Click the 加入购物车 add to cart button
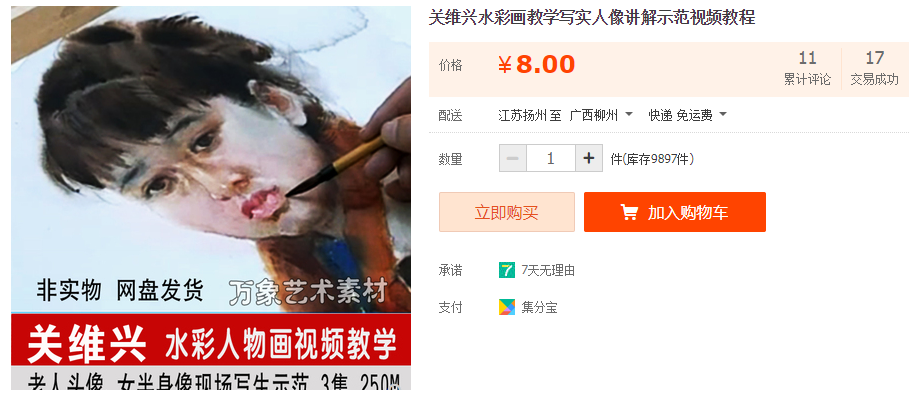The width and height of the screenshot is (912, 413). (675, 212)
